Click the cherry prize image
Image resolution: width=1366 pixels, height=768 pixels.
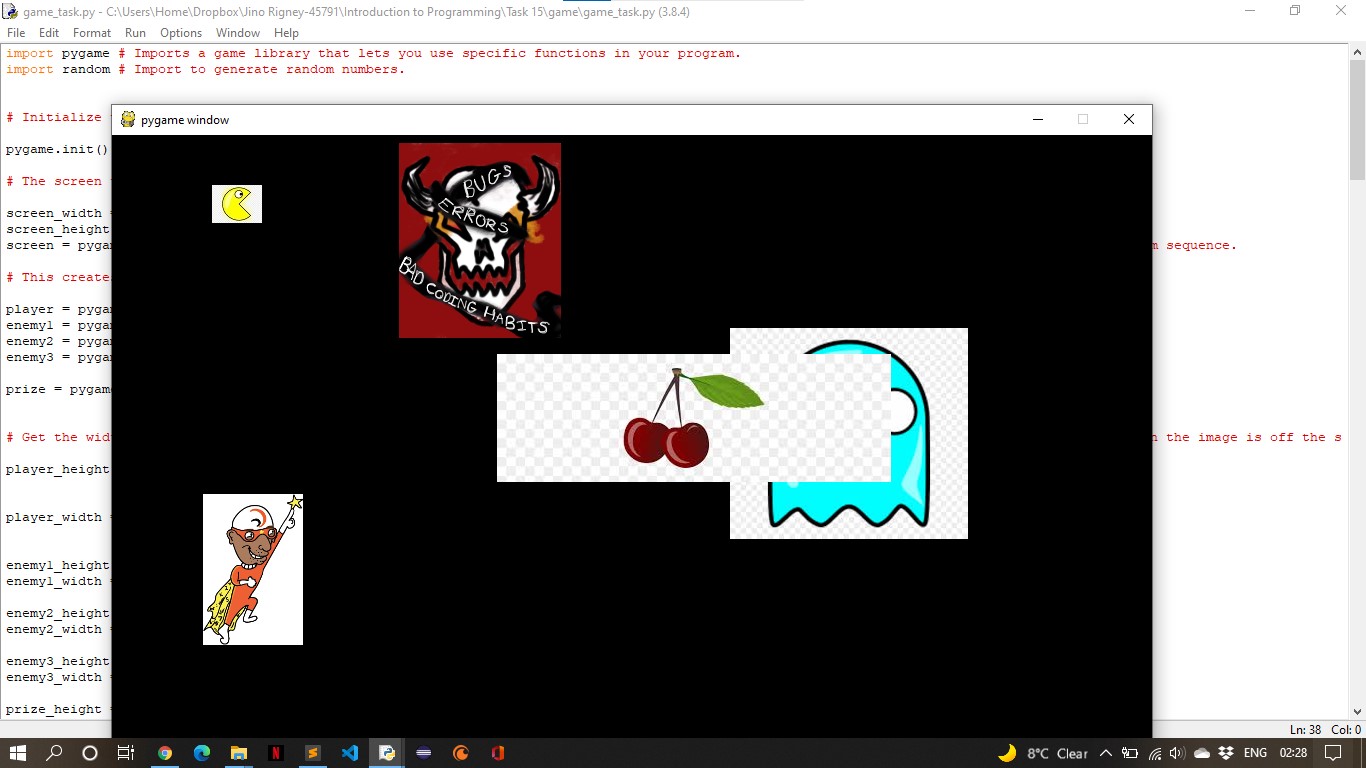(x=694, y=418)
